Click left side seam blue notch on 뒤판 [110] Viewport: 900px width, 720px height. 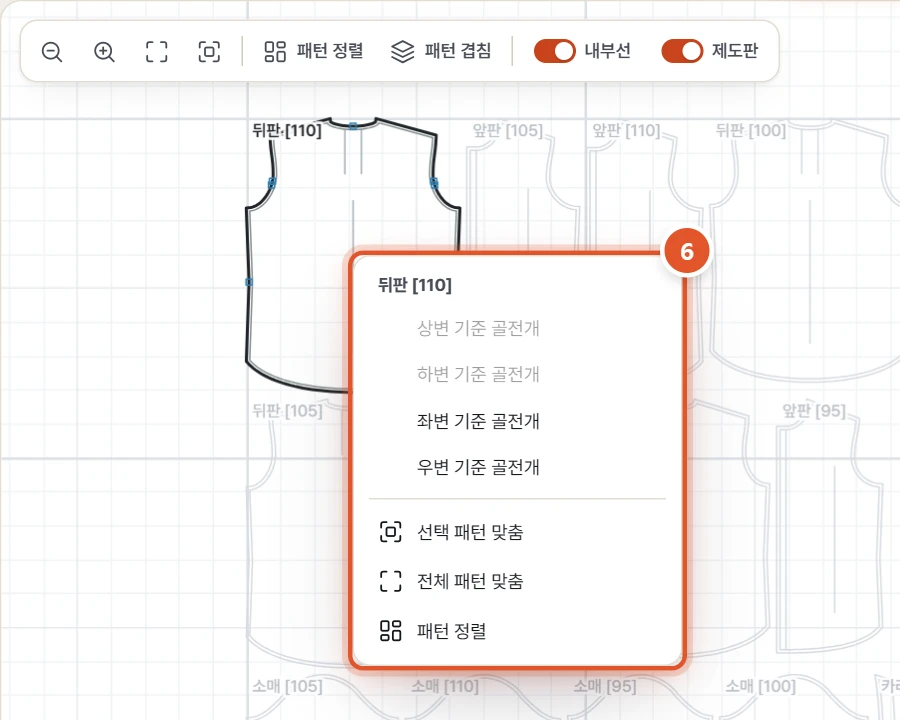pyautogui.click(x=249, y=282)
